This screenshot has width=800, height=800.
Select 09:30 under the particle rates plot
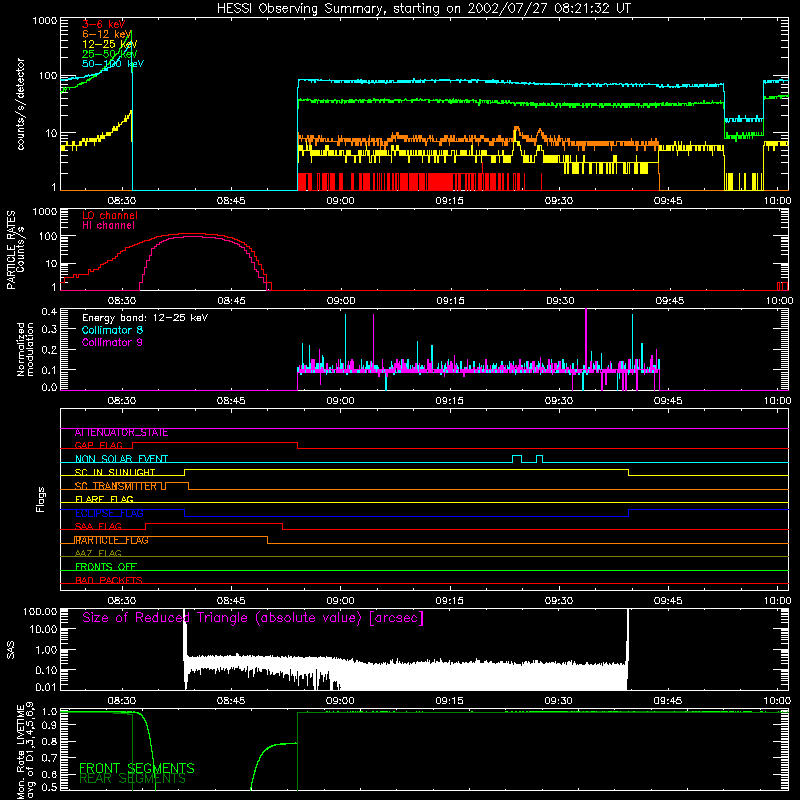(x=560, y=301)
